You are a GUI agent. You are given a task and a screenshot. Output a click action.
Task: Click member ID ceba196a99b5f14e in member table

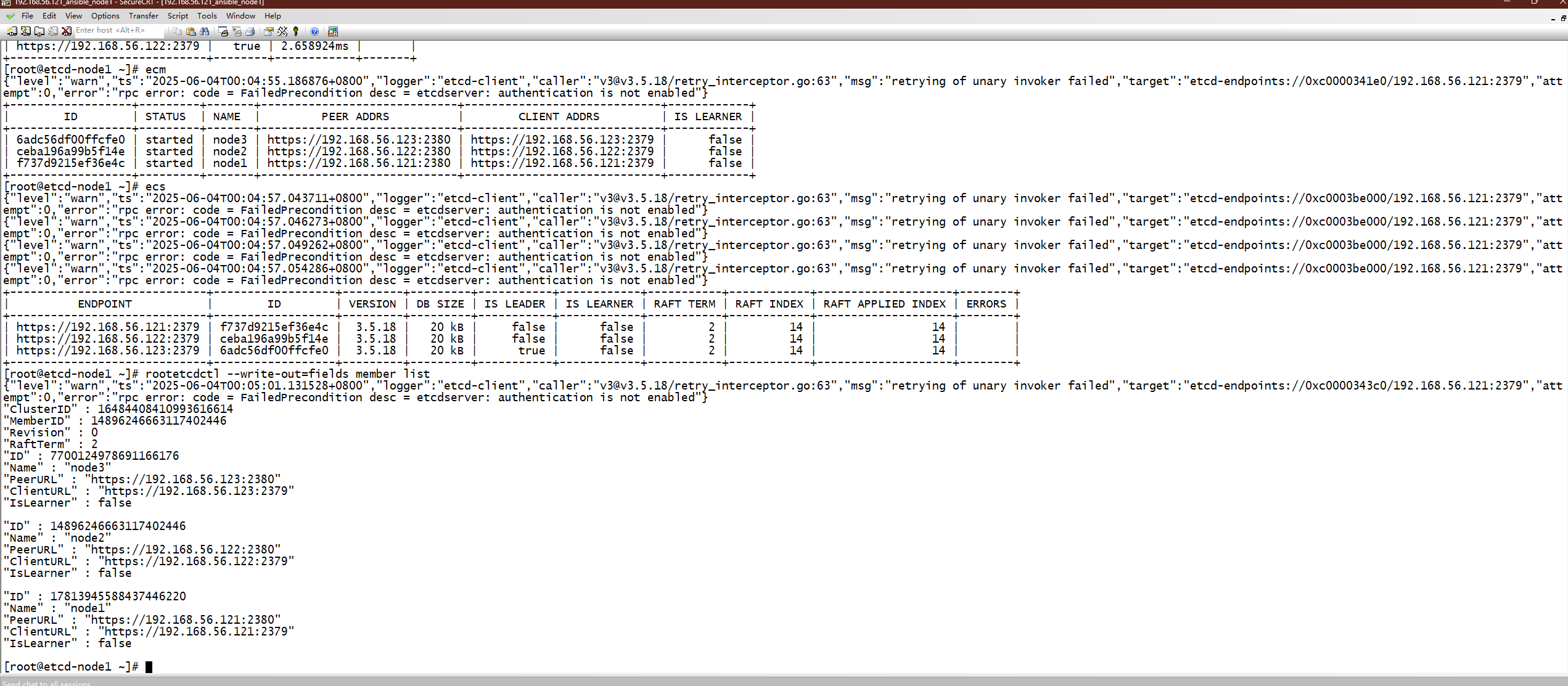71,152
